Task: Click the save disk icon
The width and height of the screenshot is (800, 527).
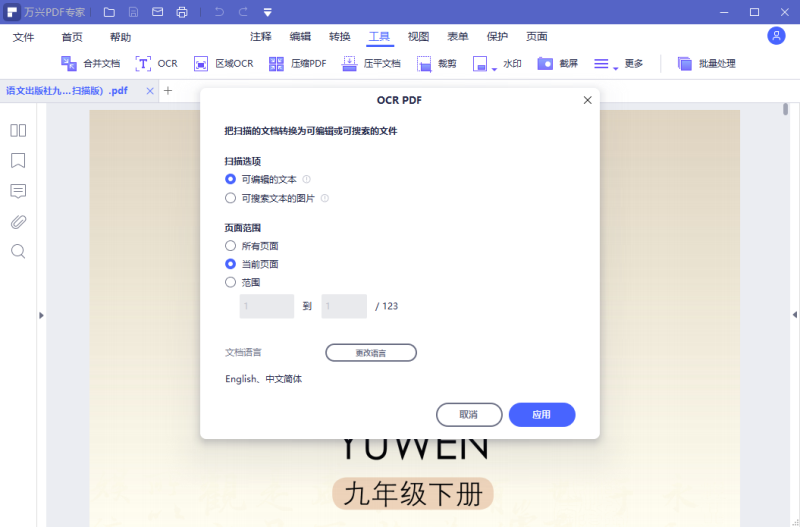Action: coord(133,12)
